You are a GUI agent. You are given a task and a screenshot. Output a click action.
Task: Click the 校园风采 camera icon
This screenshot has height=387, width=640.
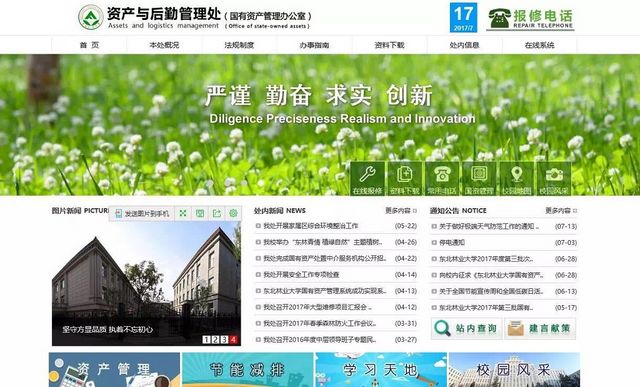554,178
